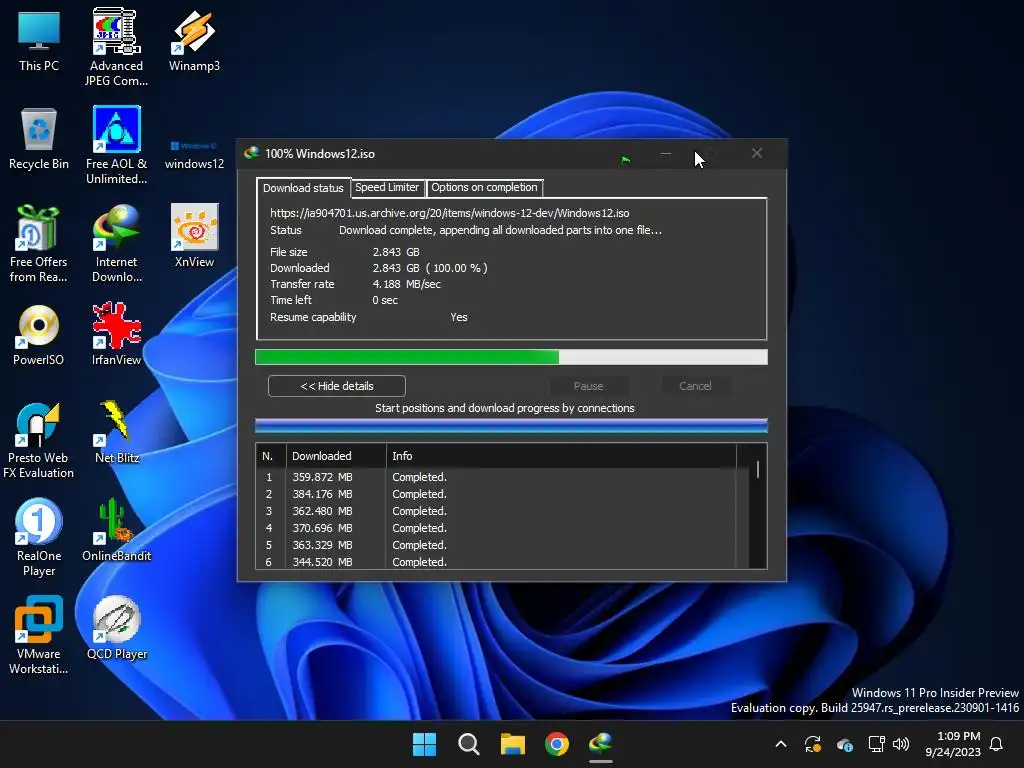The image size is (1024, 768).
Task: Click the Cancel button
Action: point(696,386)
